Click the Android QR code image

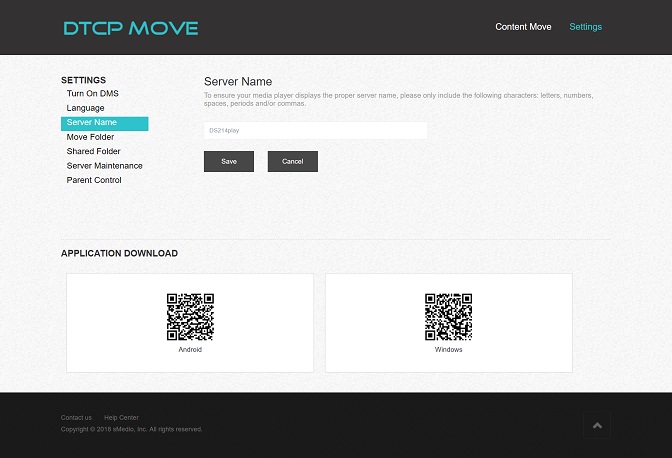(x=190, y=317)
